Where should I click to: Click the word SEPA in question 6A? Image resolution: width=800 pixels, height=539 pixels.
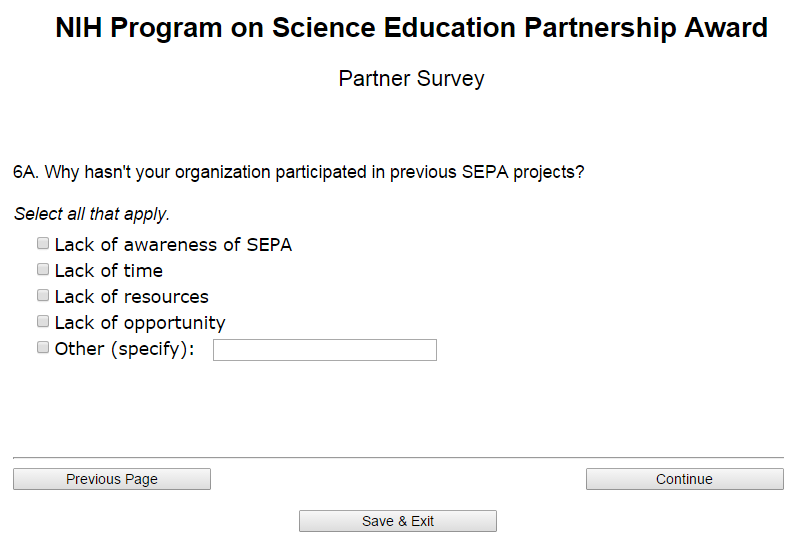point(483,172)
